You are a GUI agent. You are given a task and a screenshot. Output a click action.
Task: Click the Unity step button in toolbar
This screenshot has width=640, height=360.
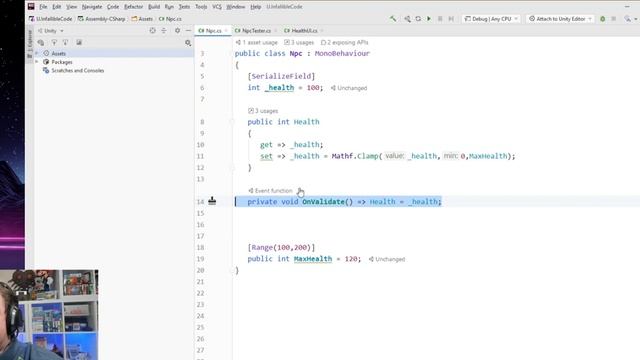pos(451,19)
